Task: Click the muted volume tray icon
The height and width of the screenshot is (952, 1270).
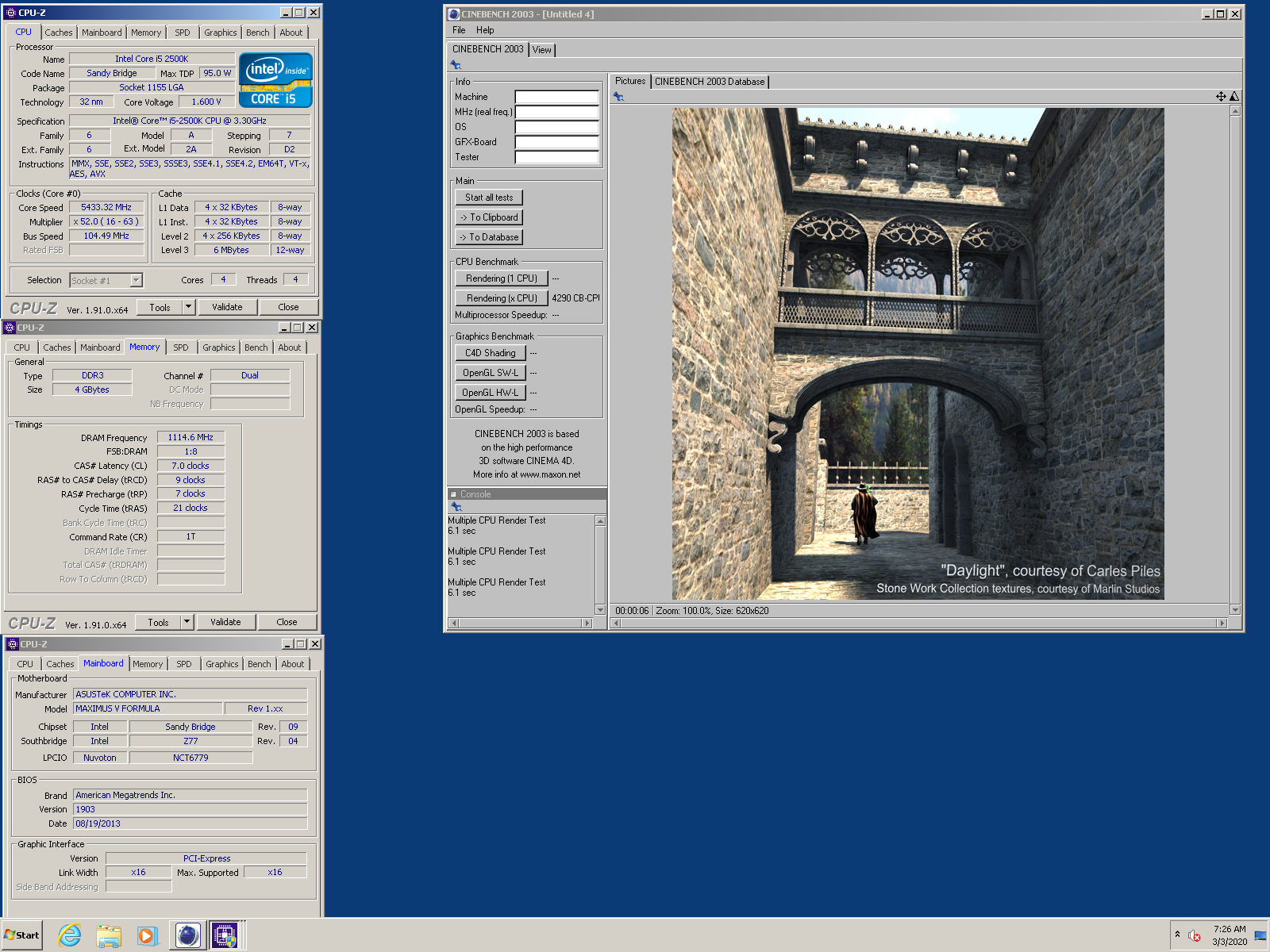Action: click(x=1195, y=936)
